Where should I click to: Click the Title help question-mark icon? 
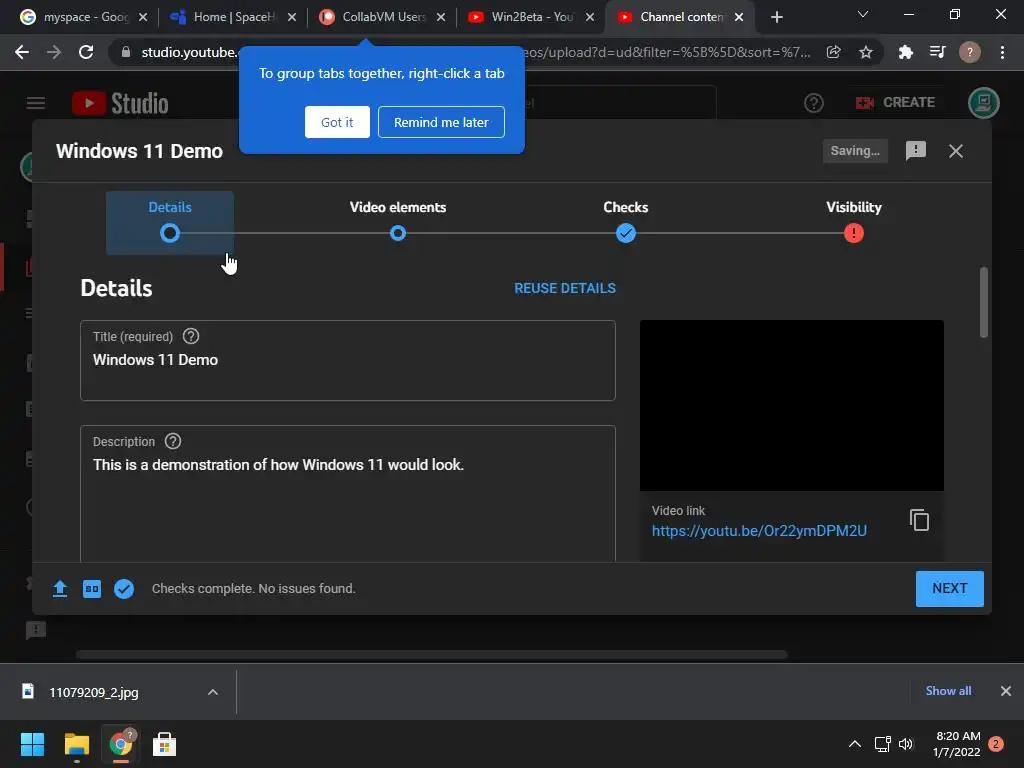tap(191, 336)
